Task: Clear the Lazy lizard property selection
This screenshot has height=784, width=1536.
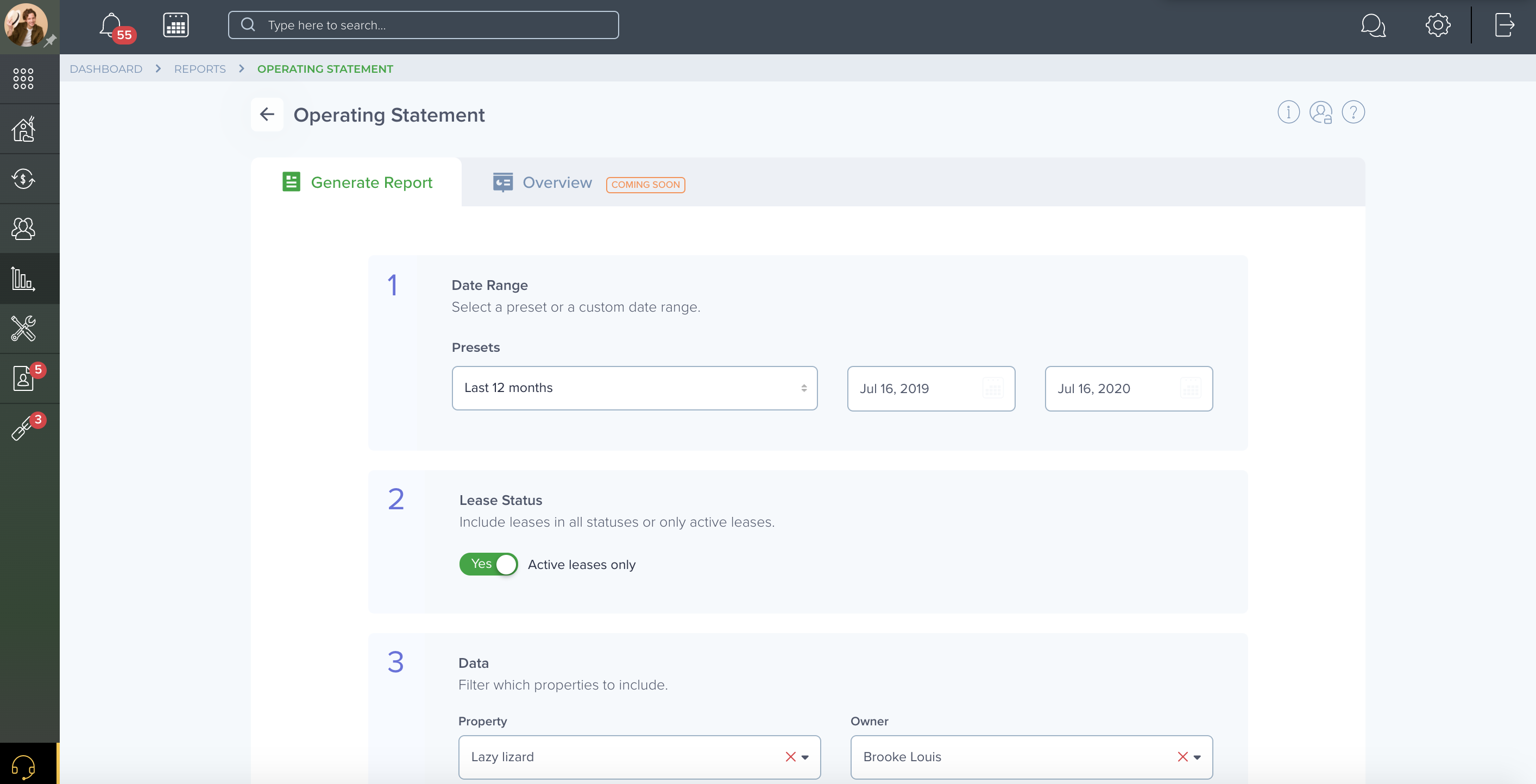Action: [x=791, y=756]
